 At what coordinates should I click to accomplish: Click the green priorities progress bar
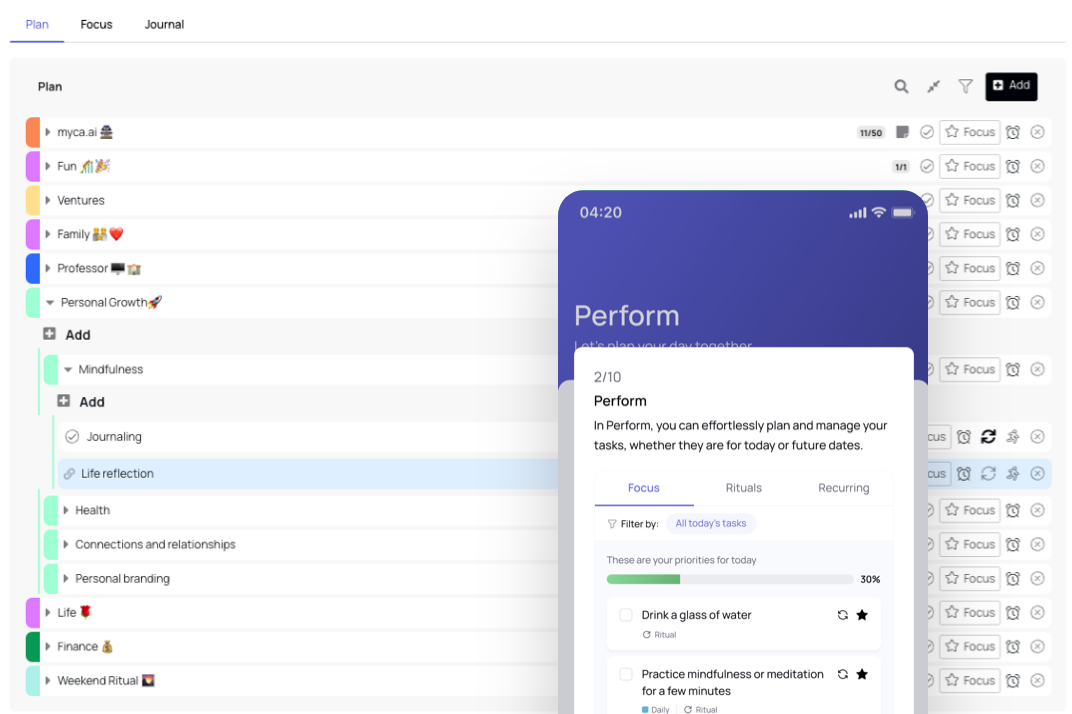tap(730, 579)
